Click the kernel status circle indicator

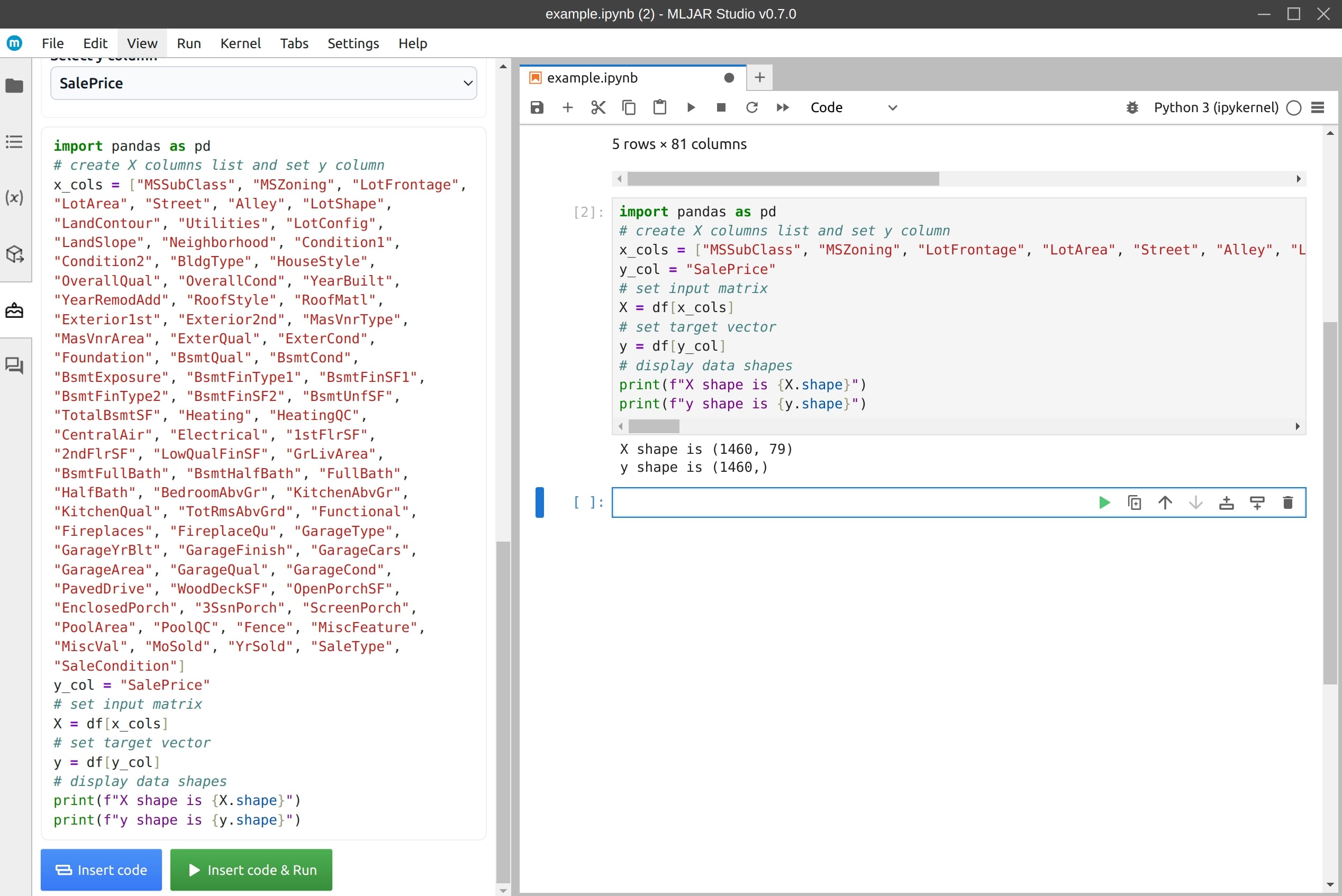point(1294,107)
